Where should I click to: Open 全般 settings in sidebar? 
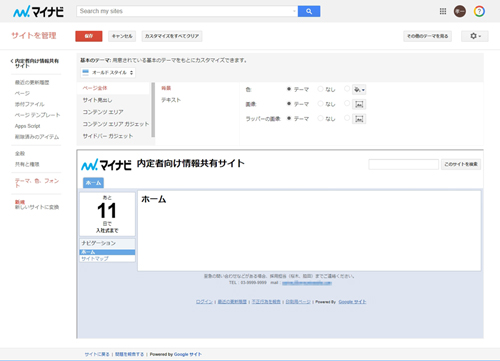(20, 153)
